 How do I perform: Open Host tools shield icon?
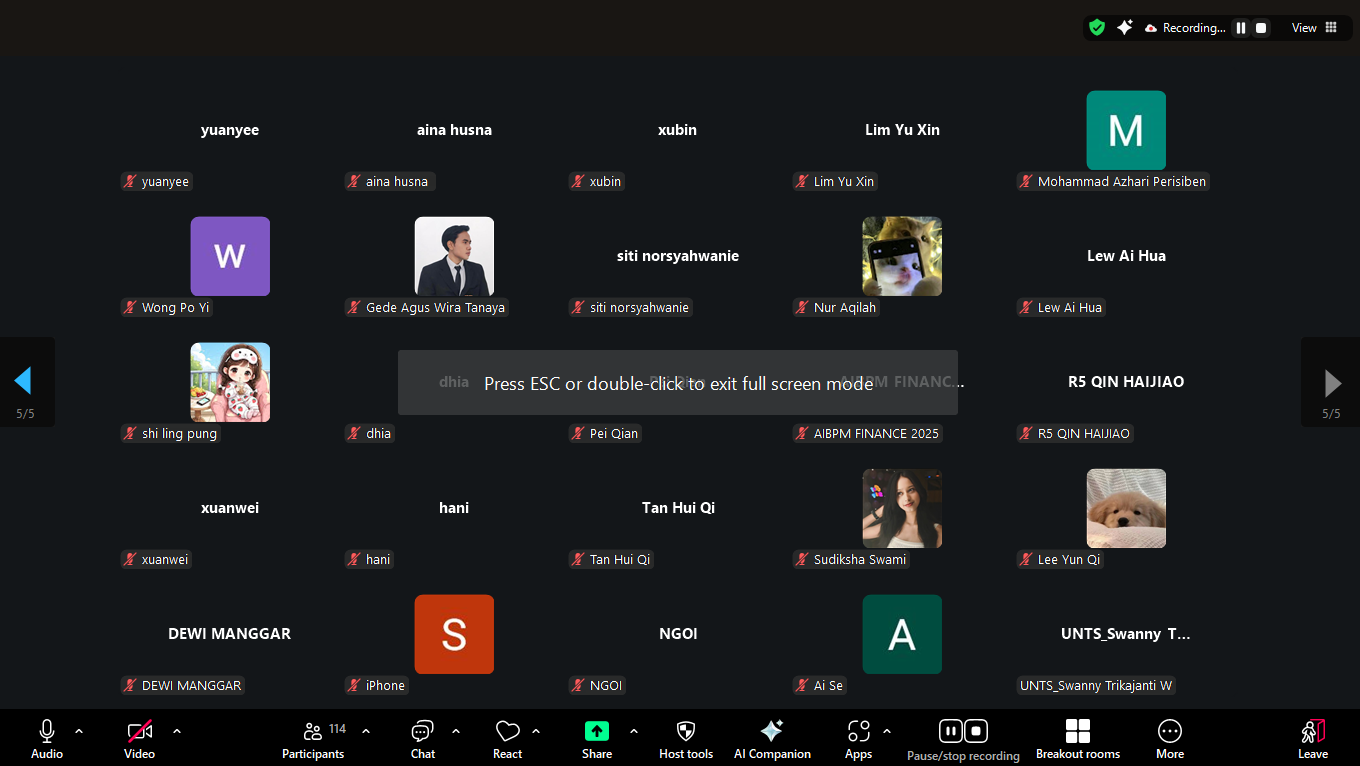[x=686, y=731]
